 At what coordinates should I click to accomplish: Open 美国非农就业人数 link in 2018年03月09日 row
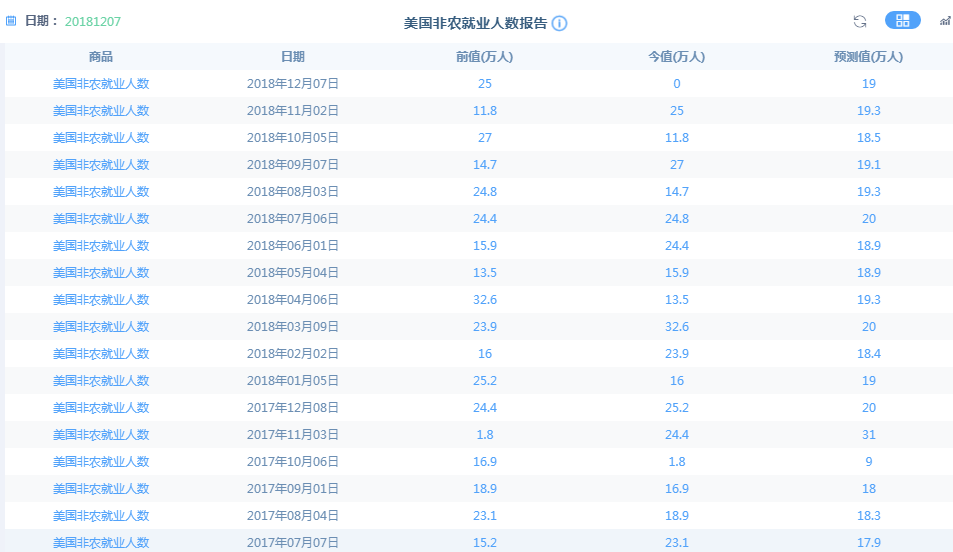pyautogui.click(x=101, y=326)
